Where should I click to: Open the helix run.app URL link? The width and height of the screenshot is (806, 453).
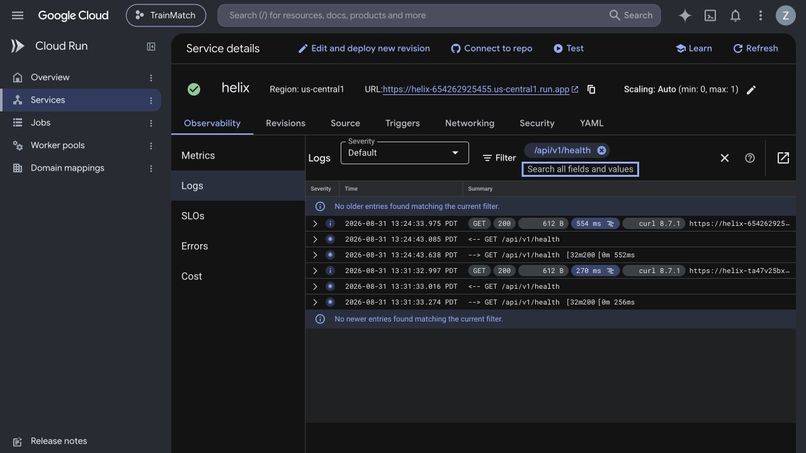click(x=476, y=89)
